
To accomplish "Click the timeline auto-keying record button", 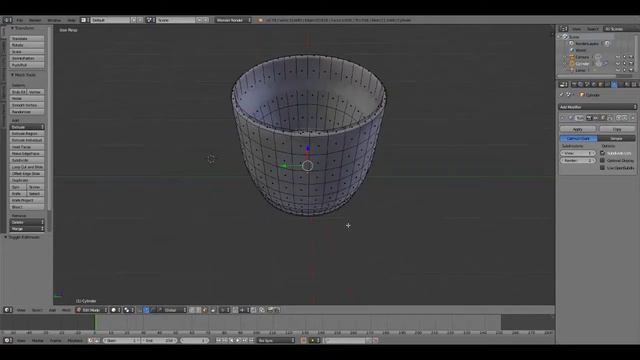I will tap(303, 340).
